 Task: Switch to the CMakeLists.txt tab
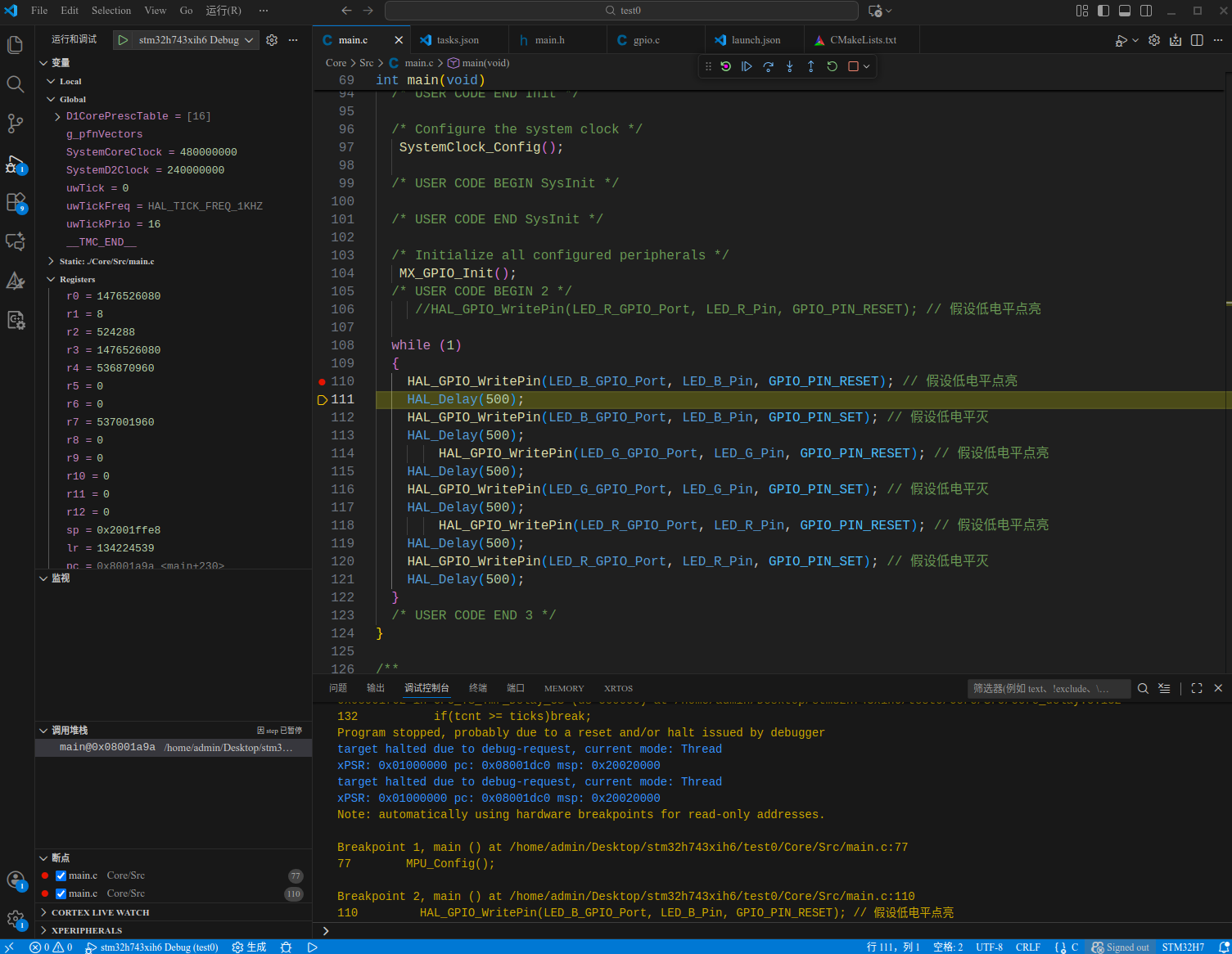click(x=862, y=40)
